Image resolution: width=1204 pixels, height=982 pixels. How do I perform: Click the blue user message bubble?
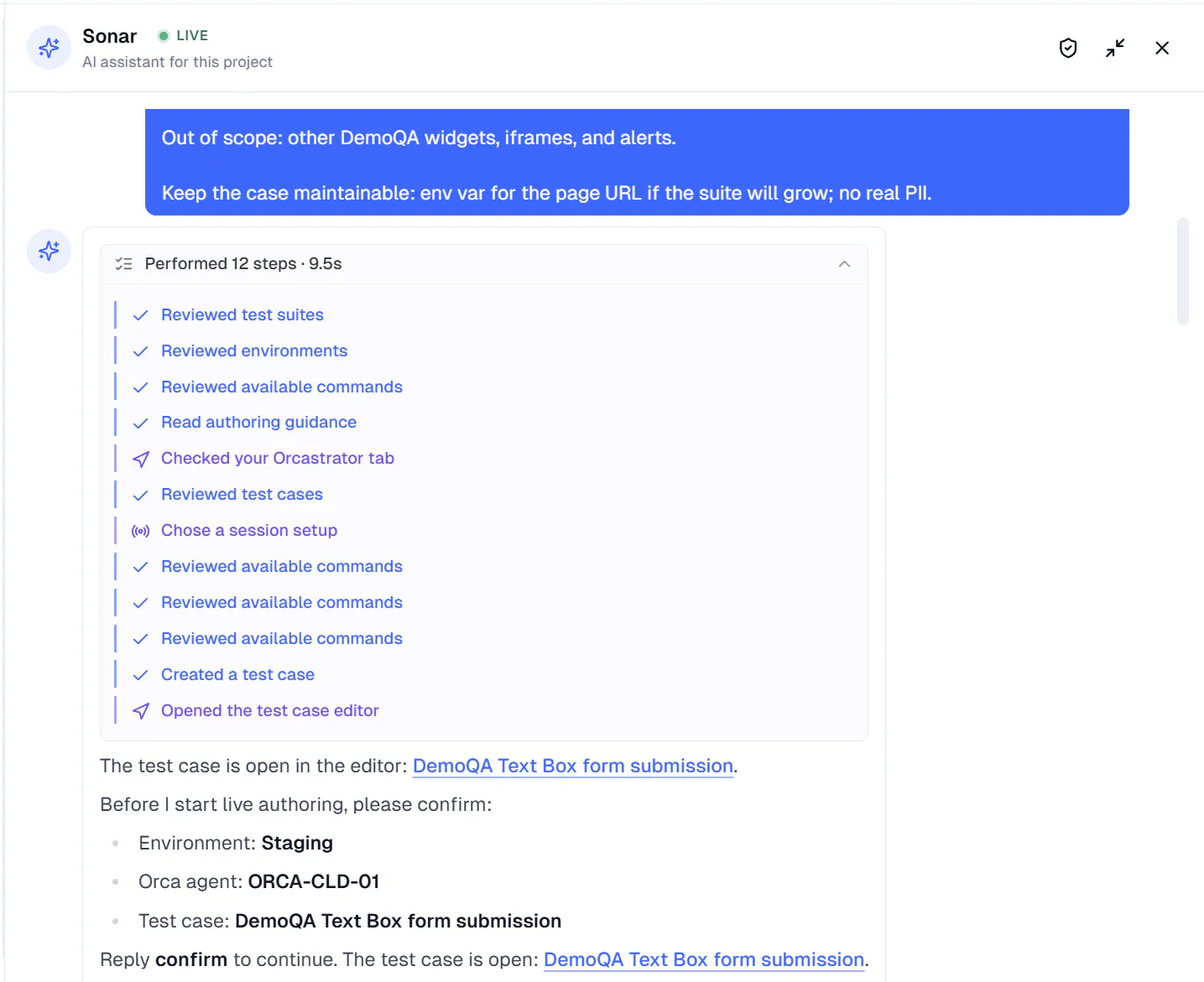point(637,162)
